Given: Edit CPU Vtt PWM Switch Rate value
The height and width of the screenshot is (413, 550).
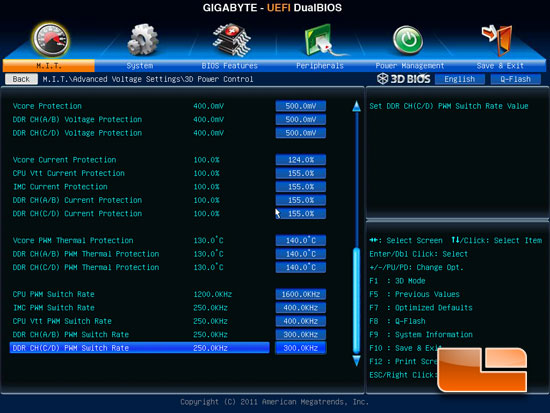Looking at the screenshot, I should pos(301,321).
